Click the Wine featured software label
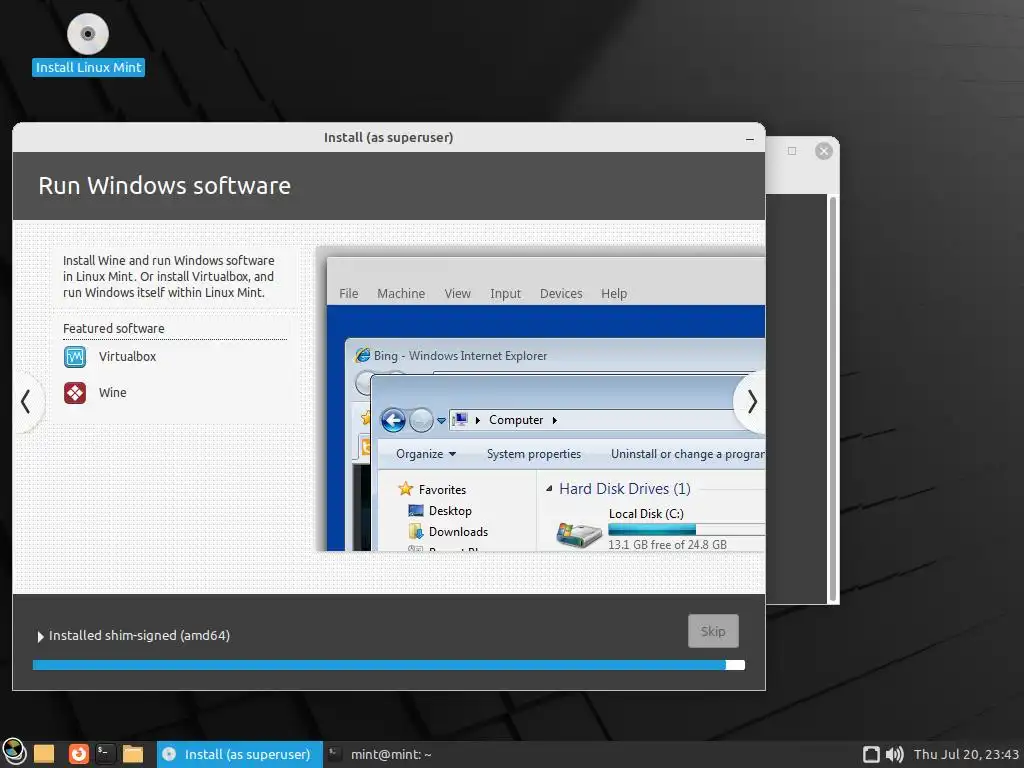Viewport: 1024px width, 768px height. [112, 392]
